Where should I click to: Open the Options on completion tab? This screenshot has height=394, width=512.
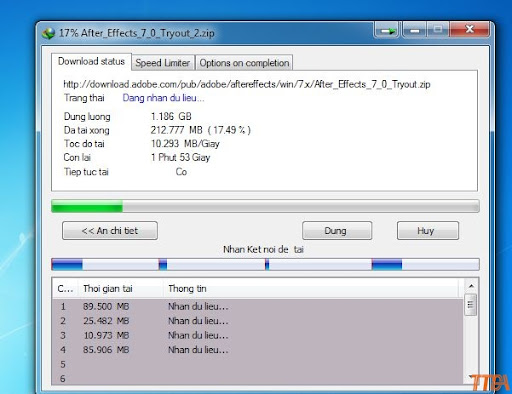(244, 63)
